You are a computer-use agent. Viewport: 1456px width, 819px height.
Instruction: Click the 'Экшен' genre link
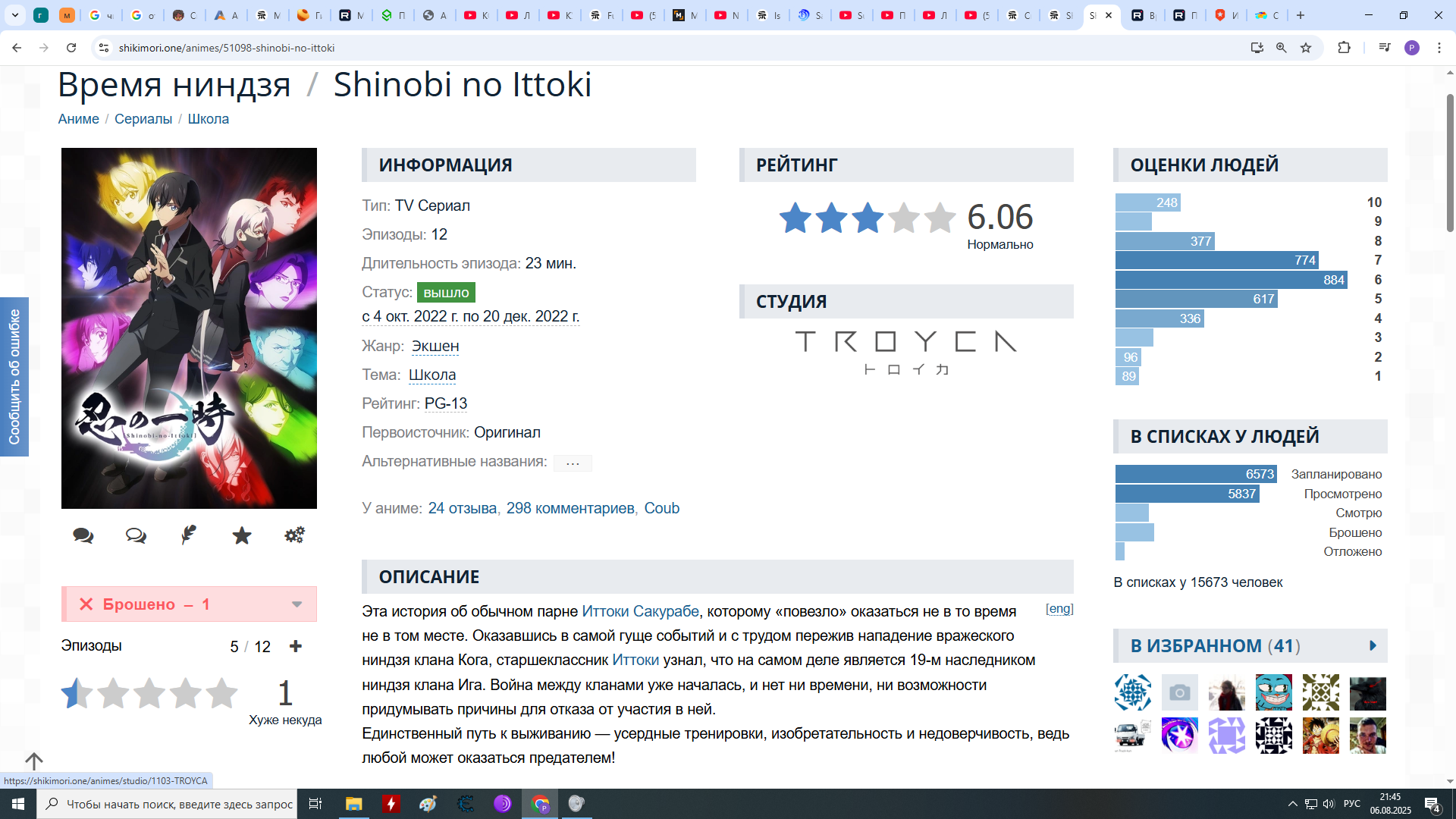pos(435,347)
